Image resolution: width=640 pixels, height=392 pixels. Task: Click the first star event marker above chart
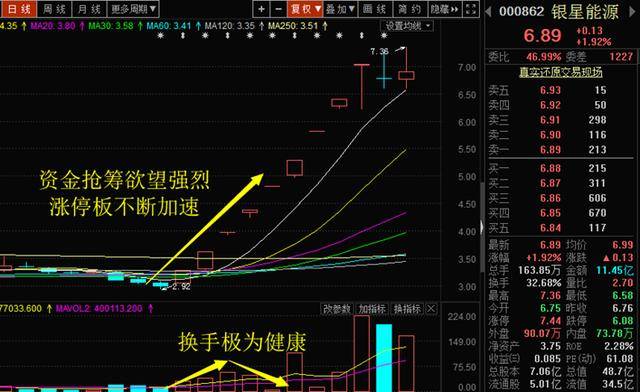pyautogui.click(x=160, y=36)
